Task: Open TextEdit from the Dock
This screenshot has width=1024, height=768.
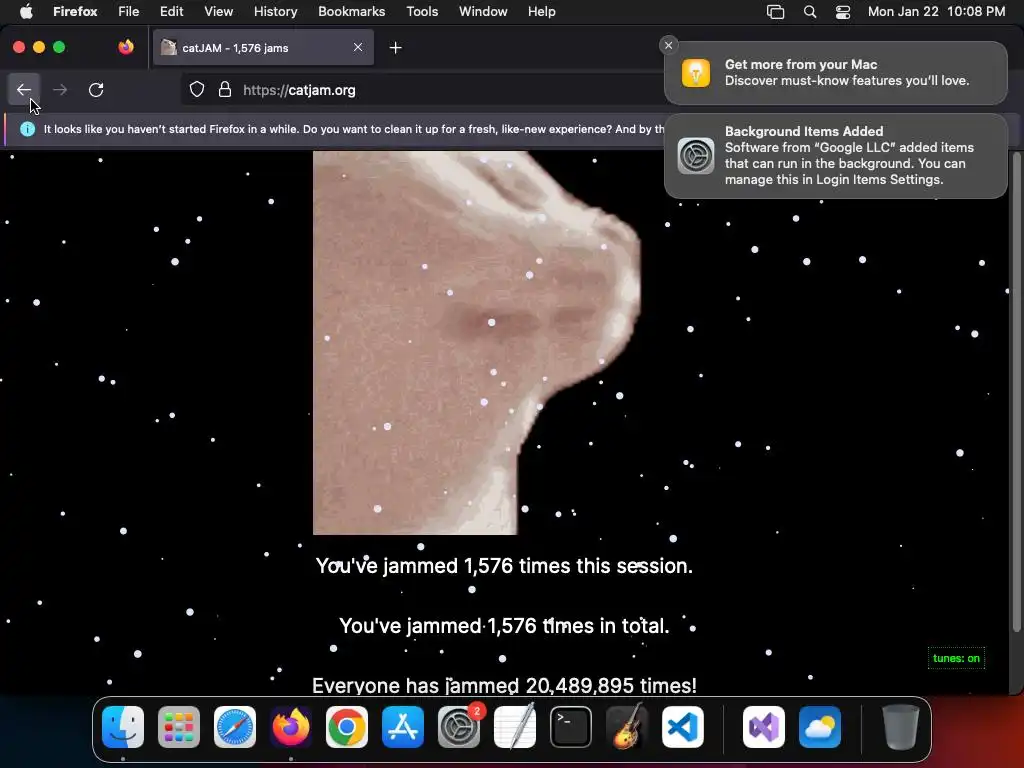Action: click(515, 727)
